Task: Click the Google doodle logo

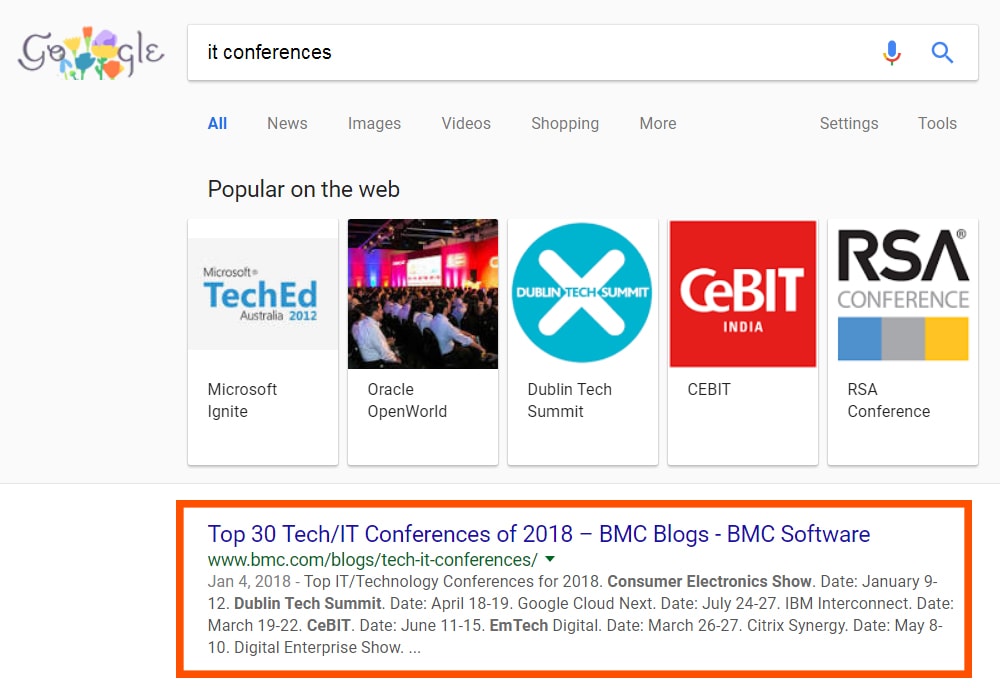Action: click(x=90, y=53)
